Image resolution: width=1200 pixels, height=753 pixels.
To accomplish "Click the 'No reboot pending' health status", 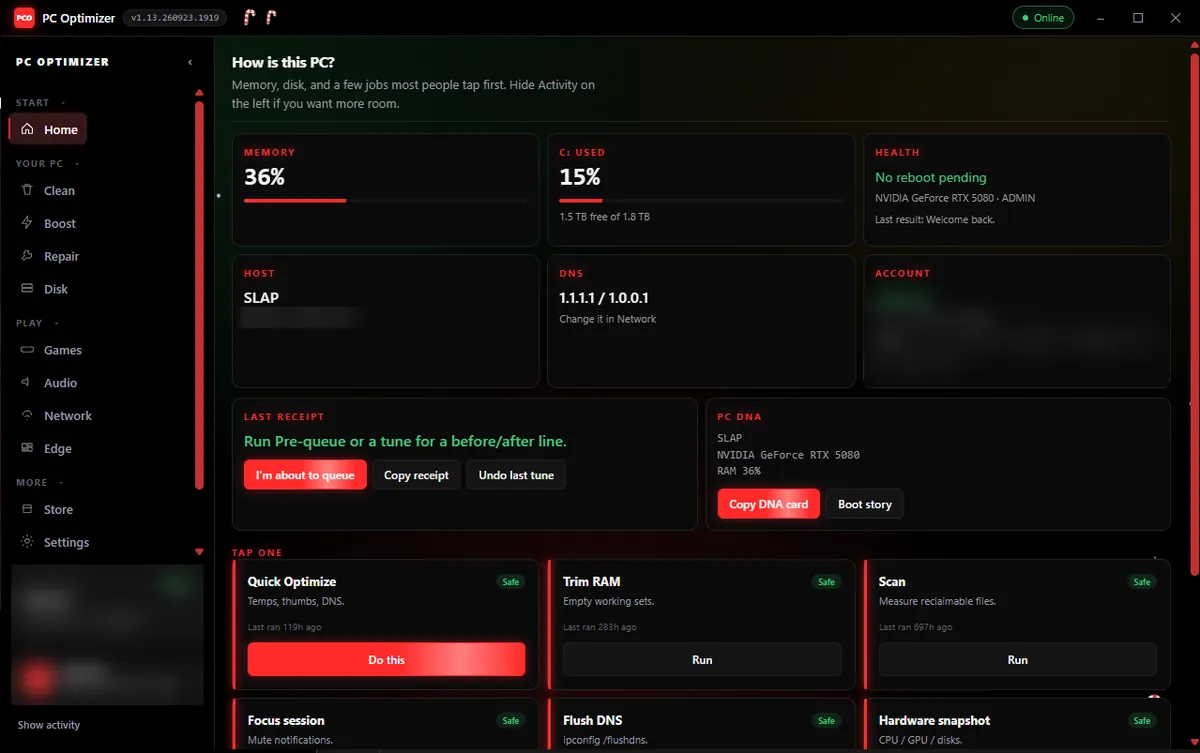I will (x=931, y=177).
